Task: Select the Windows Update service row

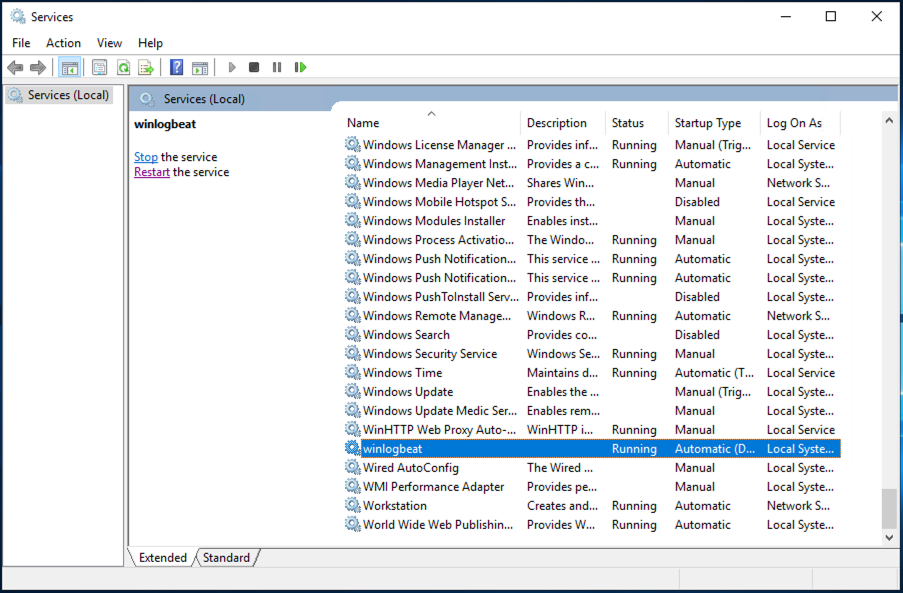Action: coord(408,392)
